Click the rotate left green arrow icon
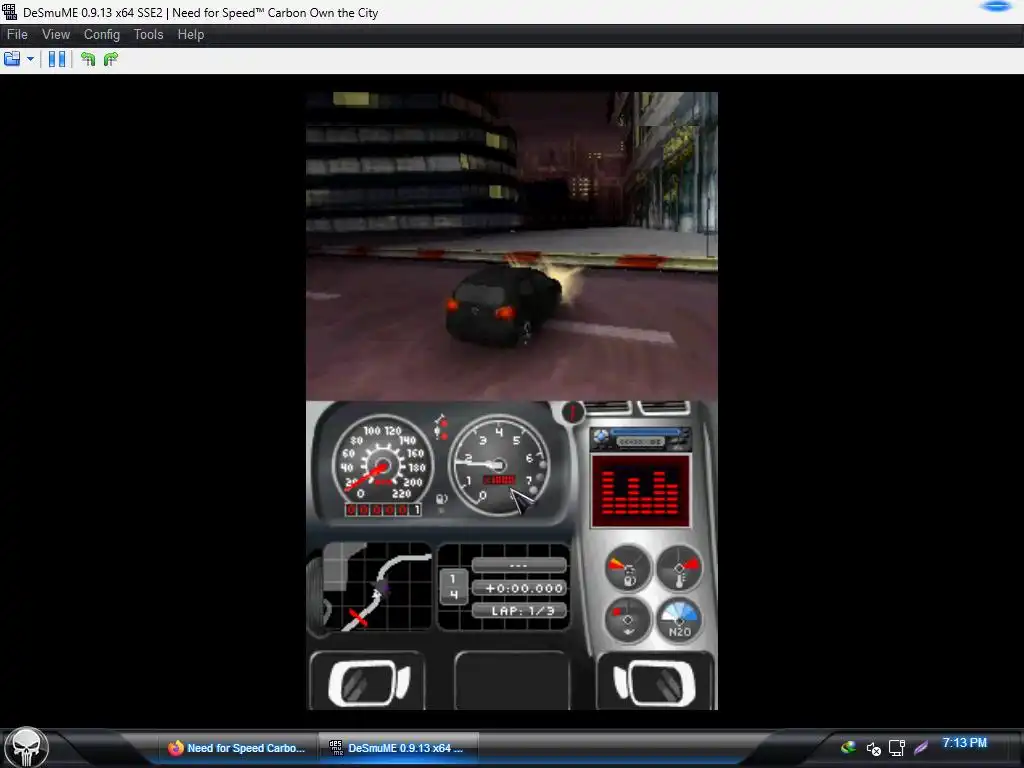Image resolution: width=1024 pixels, height=768 pixels. 88,59
